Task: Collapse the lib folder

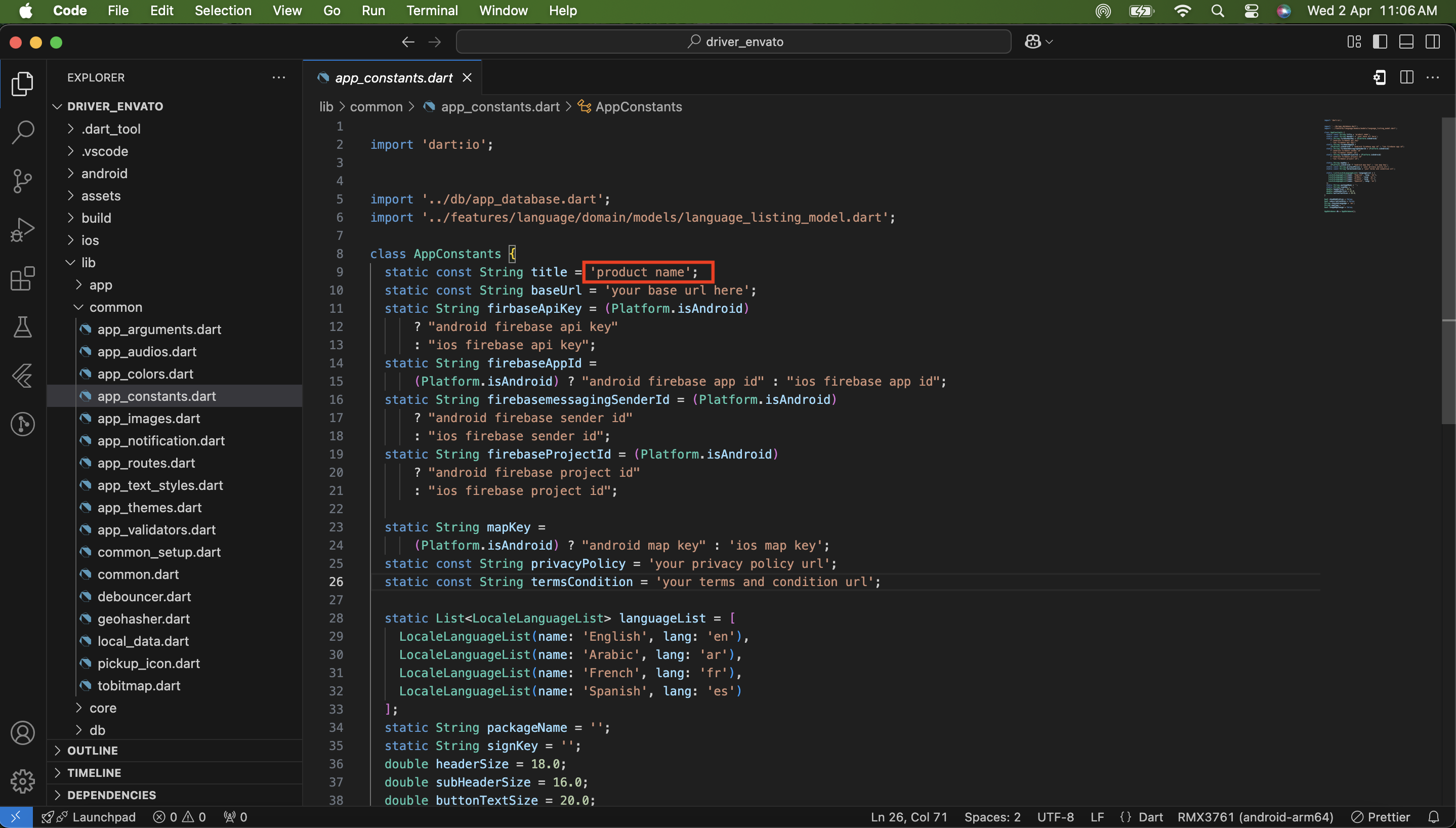Action: pyautogui.click(x=174, y=263)
